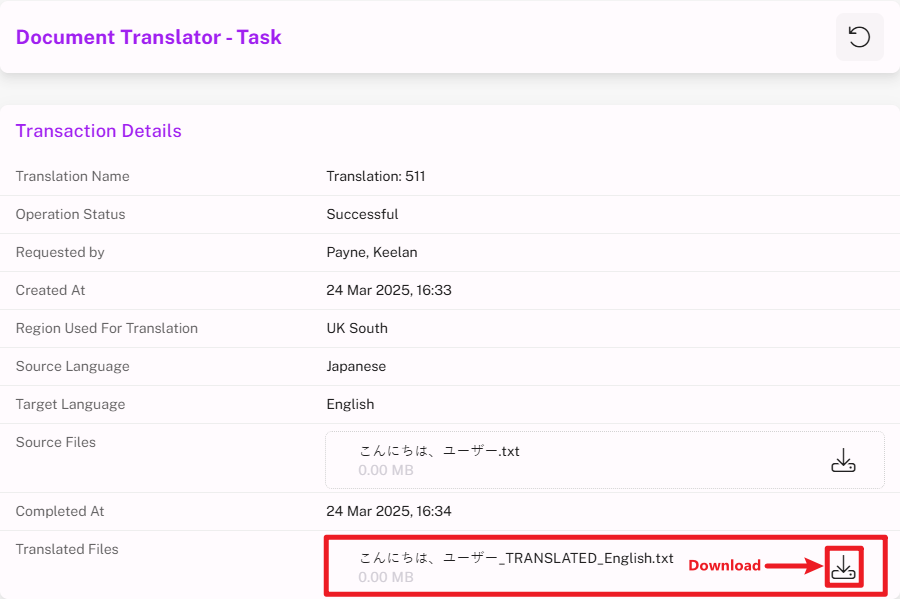Select the Transaction Details heading

[98, 131]
